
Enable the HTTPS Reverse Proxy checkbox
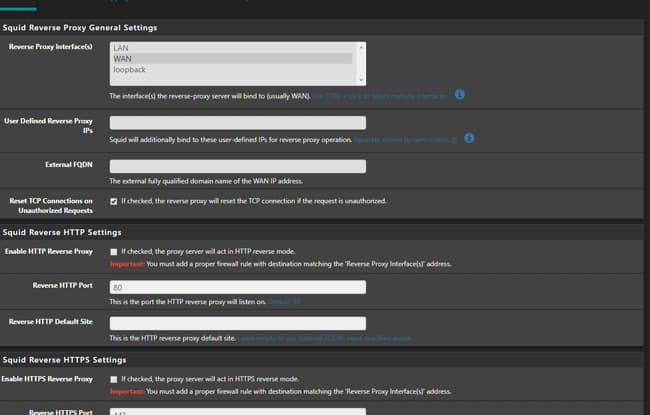click(114, 379)
